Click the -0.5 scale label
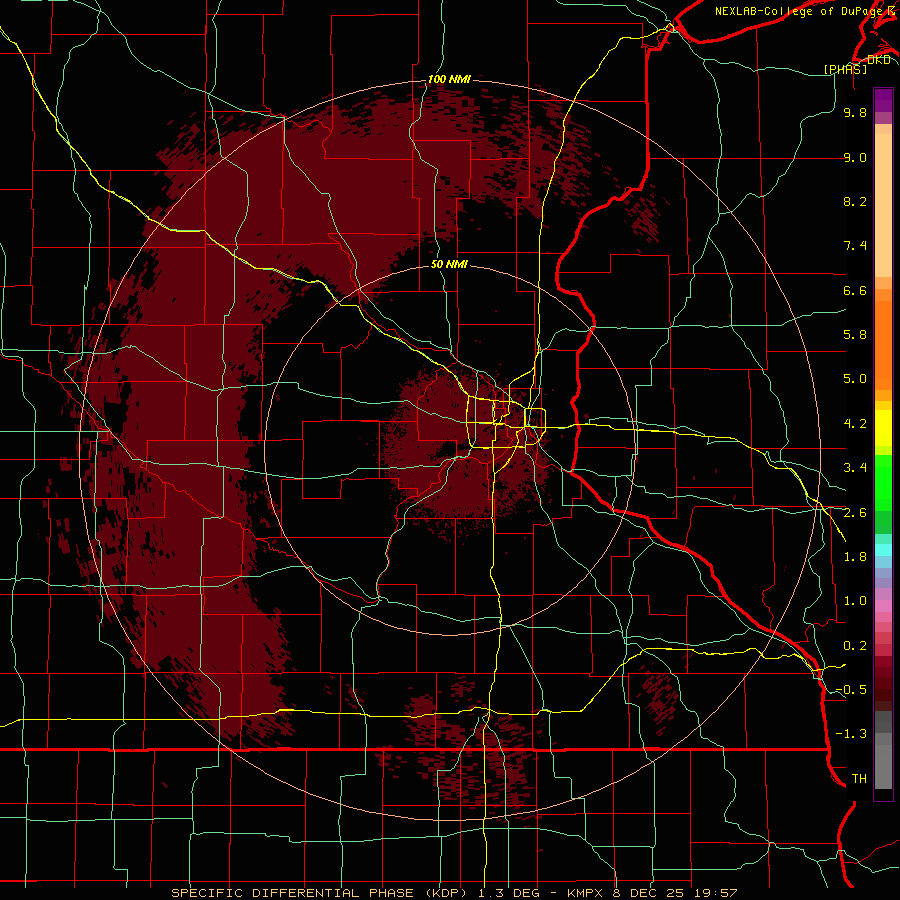The width and height of the screenshot is (900, 900). (851, 690)
